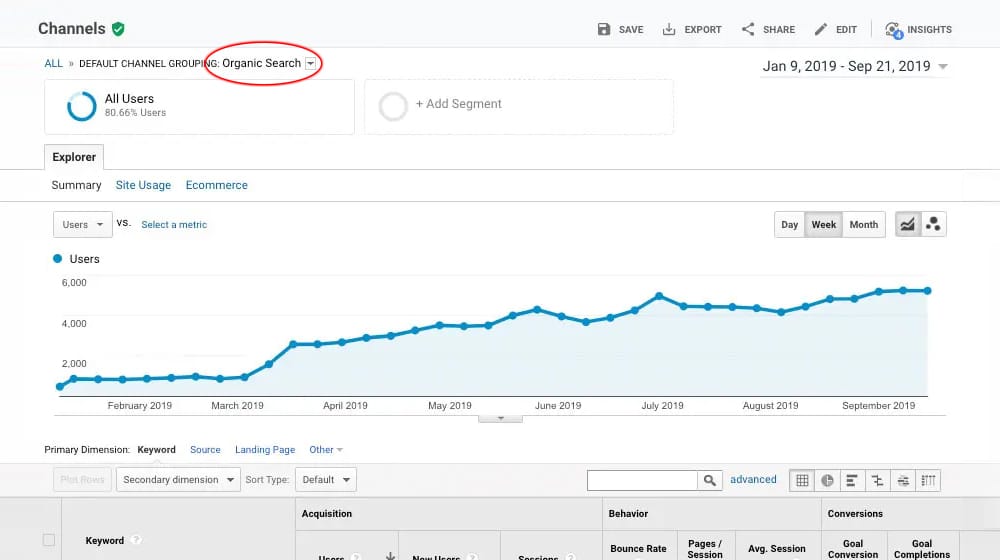
Task: Click the advanced filter link
Action: (x=753, y=480)
